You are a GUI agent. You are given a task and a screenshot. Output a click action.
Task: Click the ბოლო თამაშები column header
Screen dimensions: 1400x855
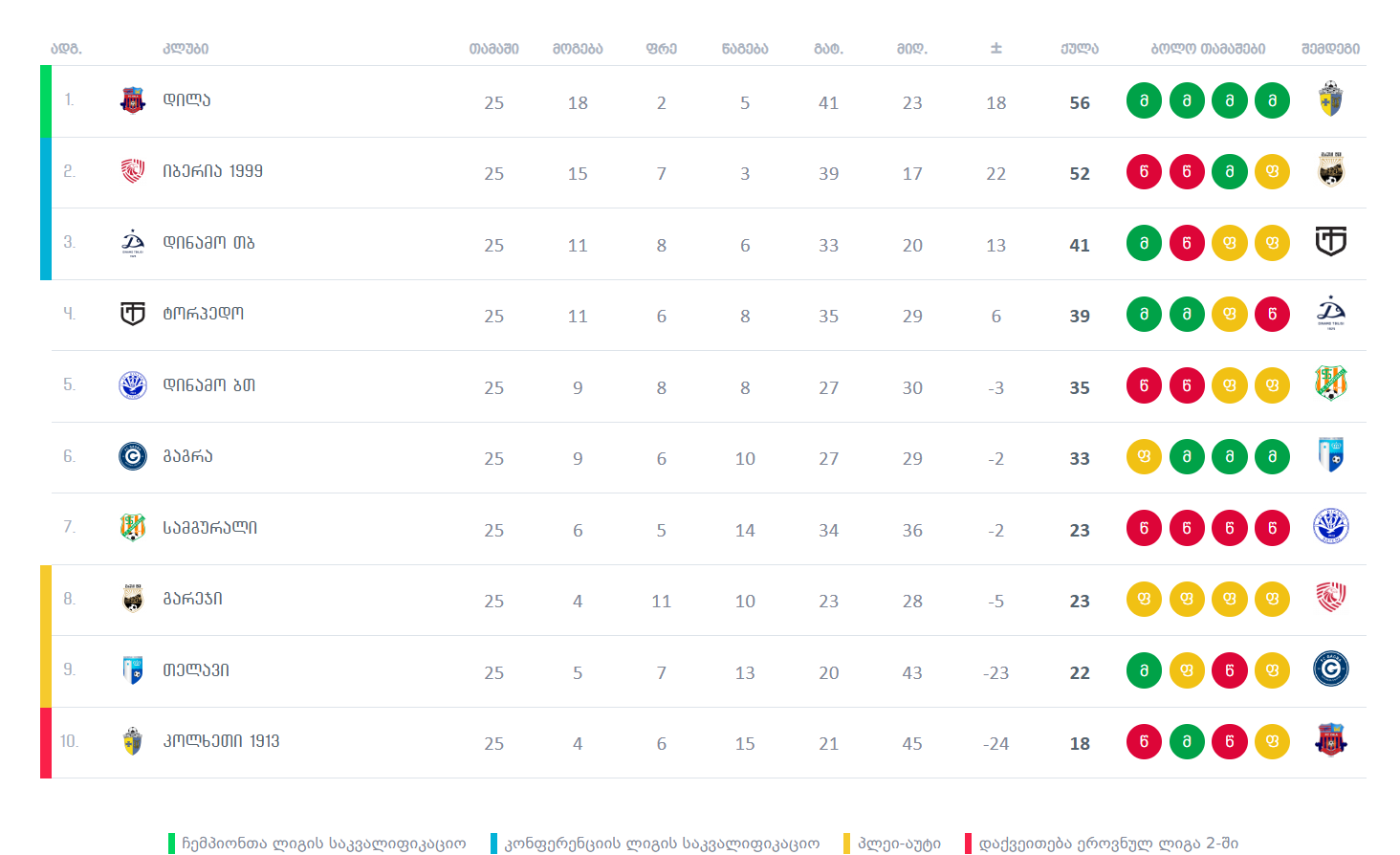(x=1208, y=49)
